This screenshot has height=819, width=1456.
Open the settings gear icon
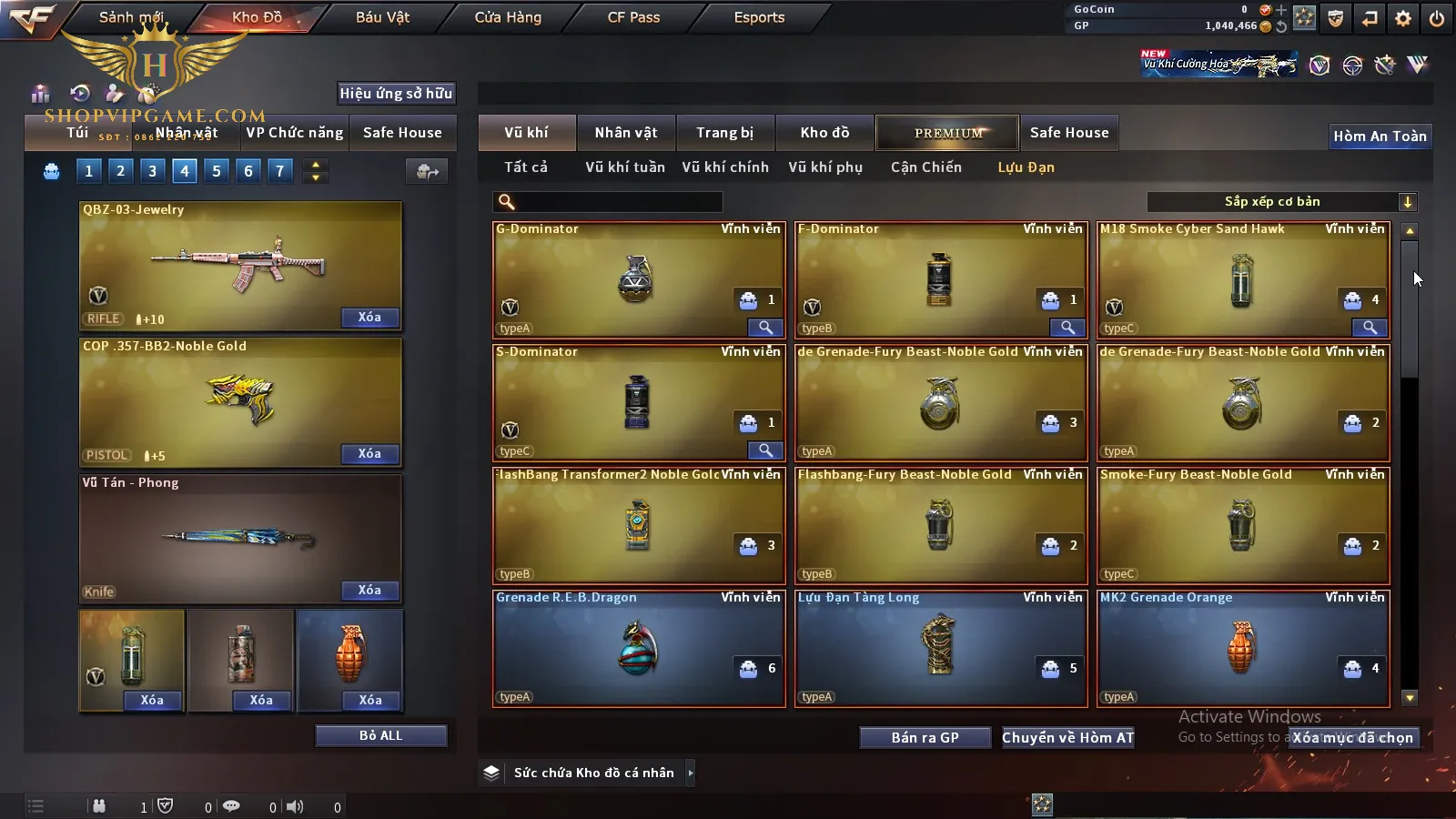[x=1402, y=17]
